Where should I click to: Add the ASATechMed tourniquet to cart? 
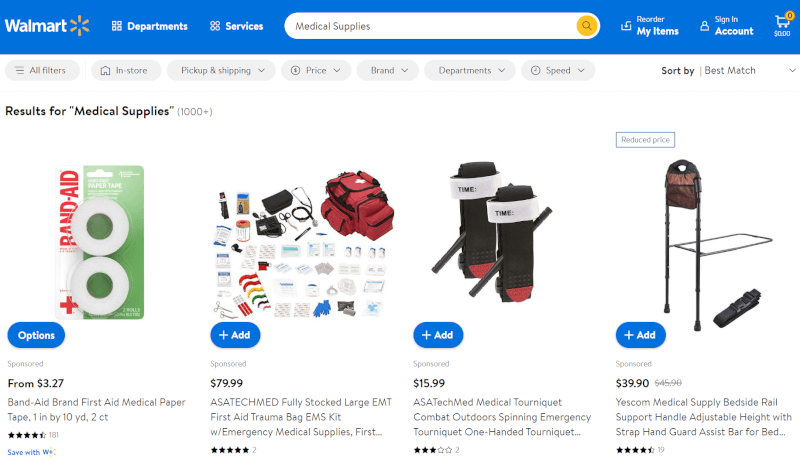coord(438,335)
